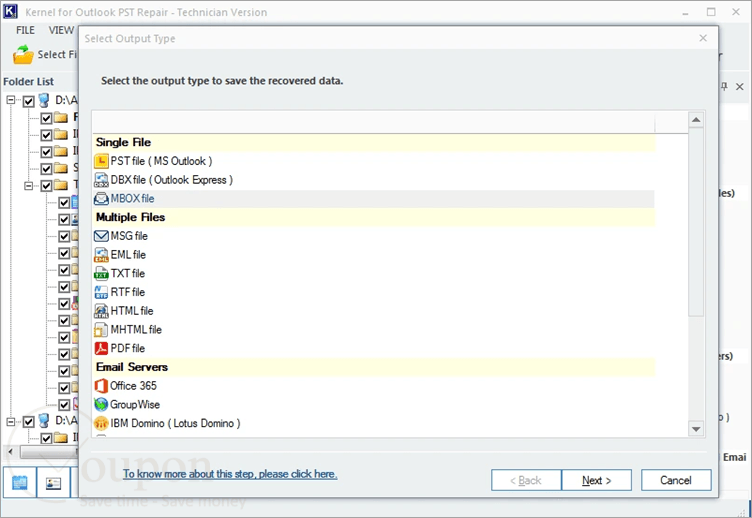The width and height of the screenshot is (752, 518).
Task: Click the Office 365 logo icon
Action: tap(101, 386)
